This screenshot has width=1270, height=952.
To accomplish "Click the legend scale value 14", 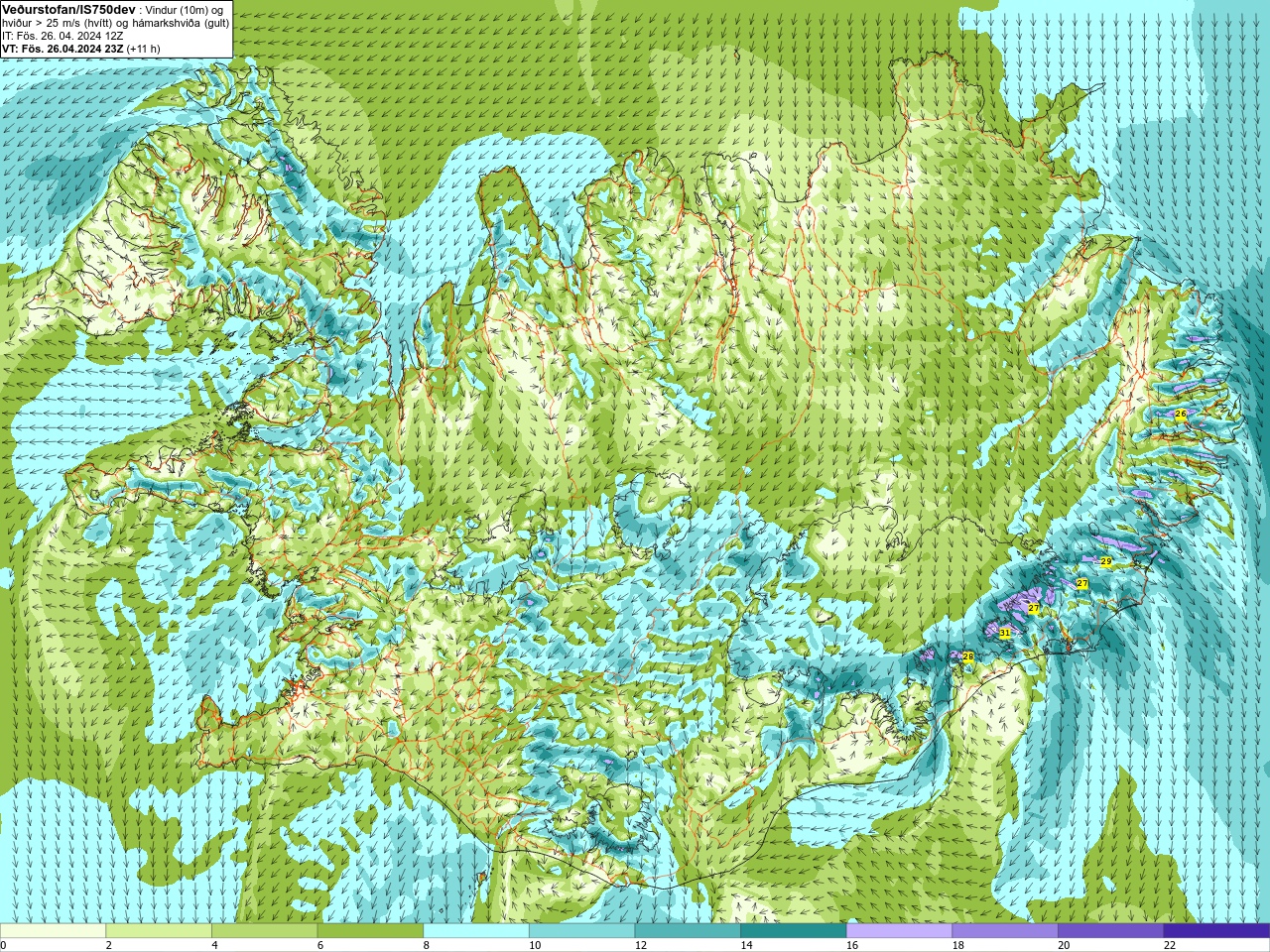I will click(x=746, y=945).
